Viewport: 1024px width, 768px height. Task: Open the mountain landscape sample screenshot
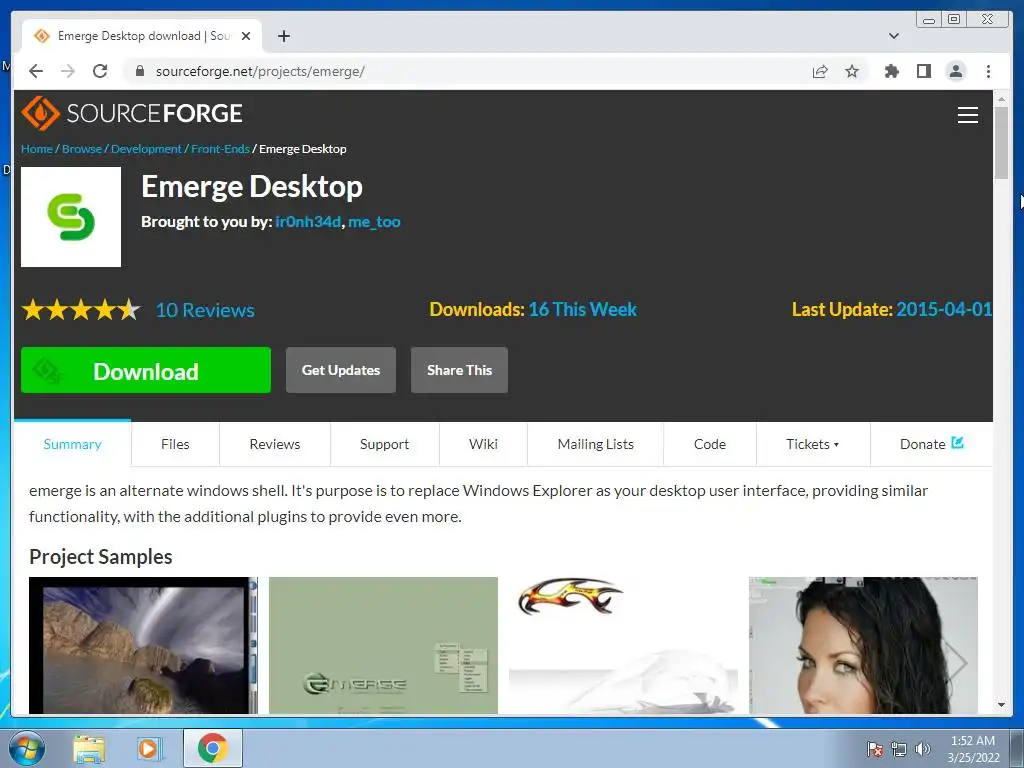[x=144, y=645]
